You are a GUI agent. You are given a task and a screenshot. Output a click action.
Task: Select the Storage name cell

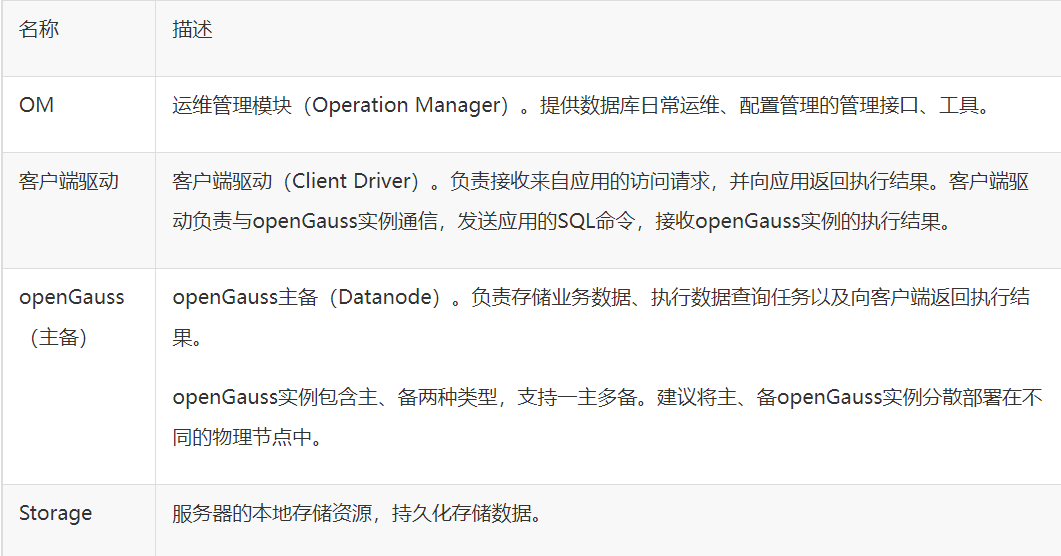pos(55,513)
